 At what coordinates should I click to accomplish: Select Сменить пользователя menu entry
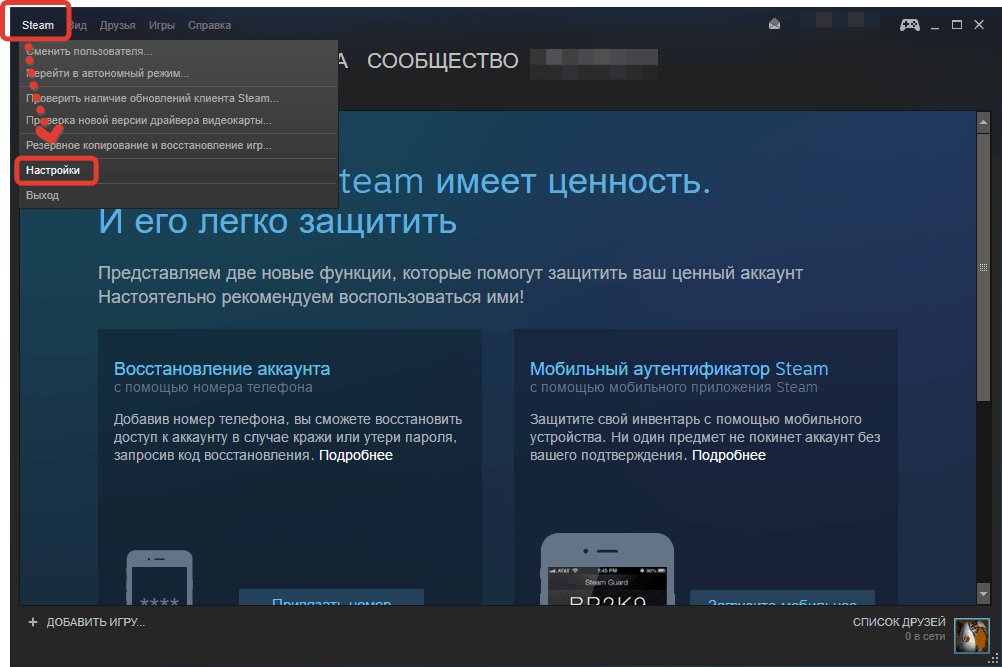click(x=178, y=51)
